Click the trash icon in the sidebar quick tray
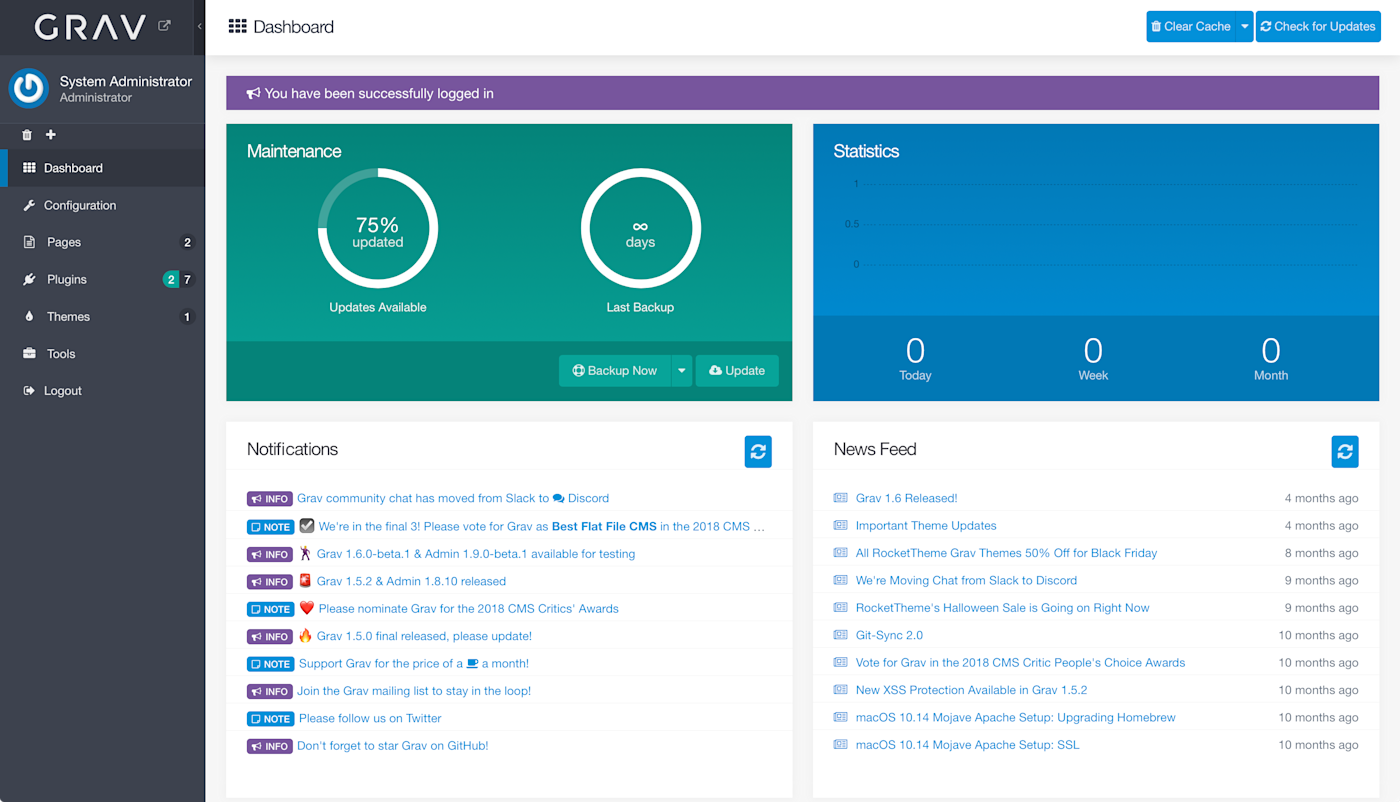Viewport: 1400px width, 802px height. (27, 135)
